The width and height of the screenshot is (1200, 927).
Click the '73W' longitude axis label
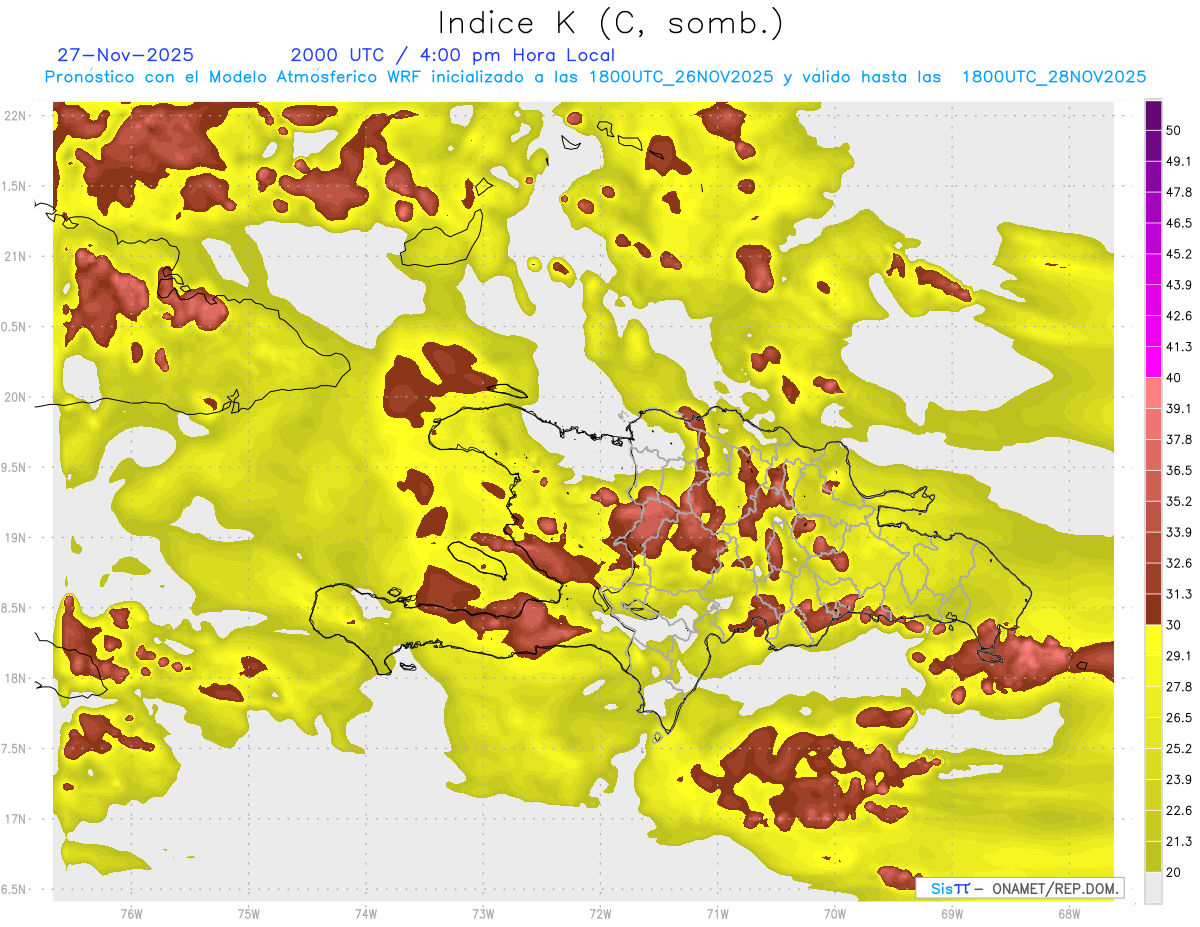(x=483, y=914)
